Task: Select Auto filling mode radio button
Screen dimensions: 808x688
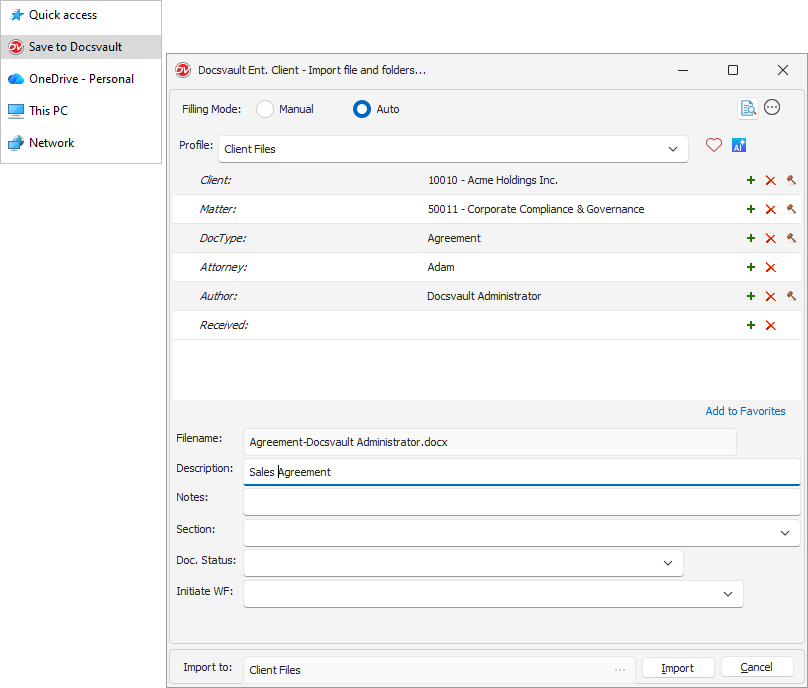Action: (362, 109)
